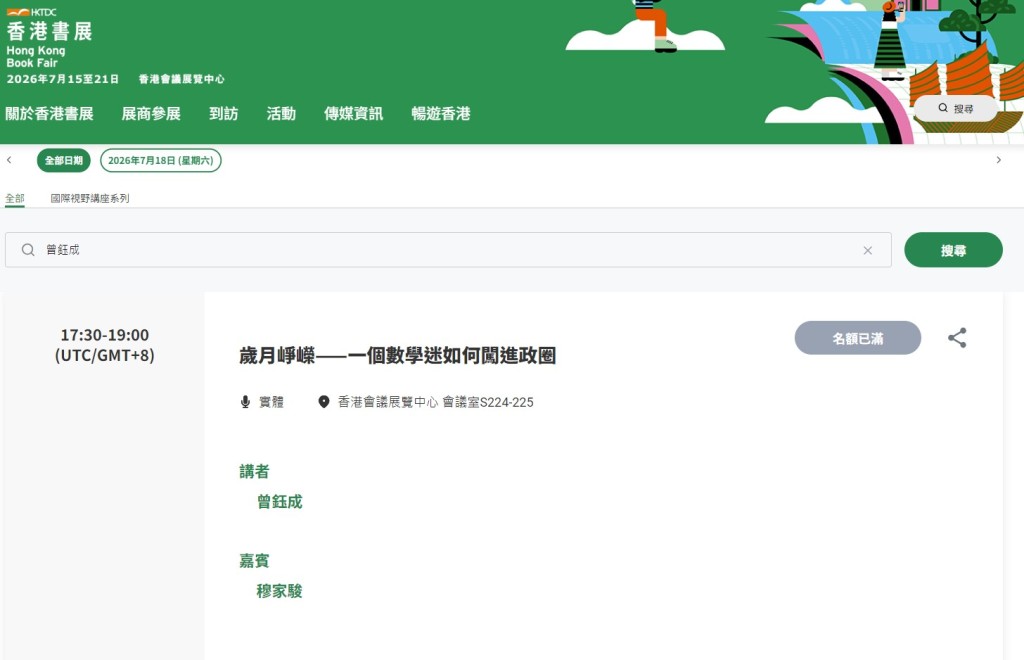This screenshot has width=1024, height=660.
Task: Click the (UTC/GMT+8) timezone text
Action: tap(105, 356)
